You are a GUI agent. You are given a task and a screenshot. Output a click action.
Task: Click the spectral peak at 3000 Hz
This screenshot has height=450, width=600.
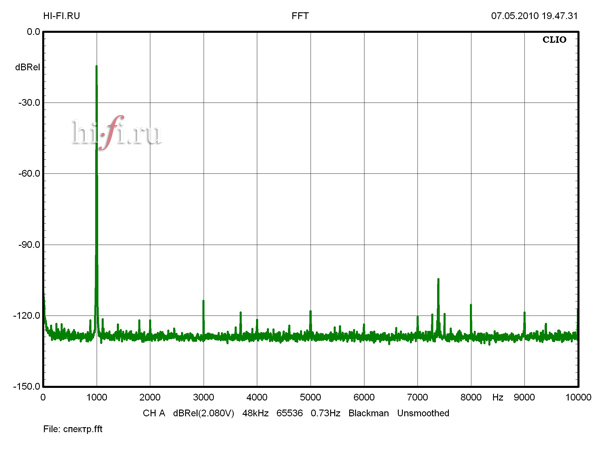coord(203,301)
